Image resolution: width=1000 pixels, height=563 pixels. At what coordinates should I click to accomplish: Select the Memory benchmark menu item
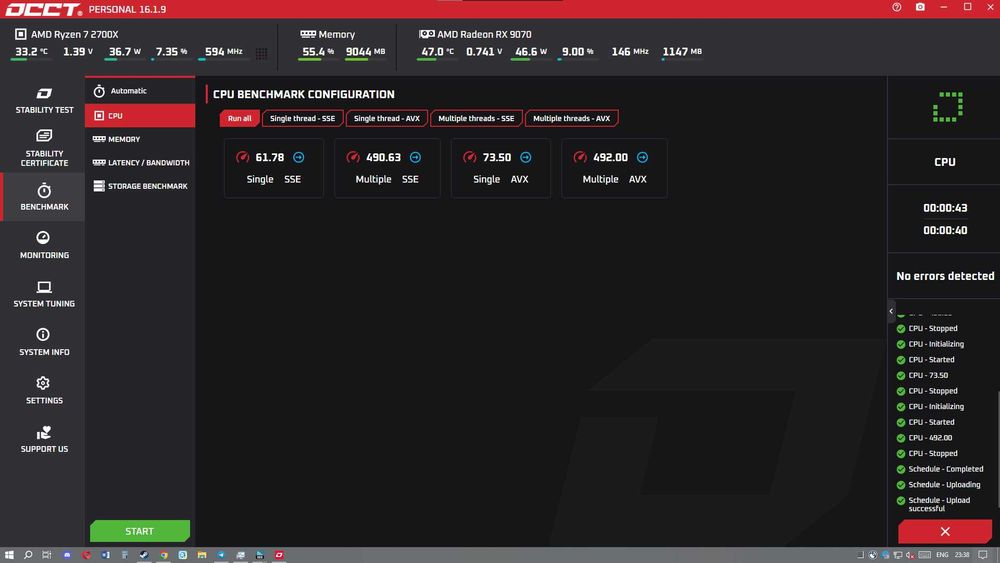[x=140, y=139]
